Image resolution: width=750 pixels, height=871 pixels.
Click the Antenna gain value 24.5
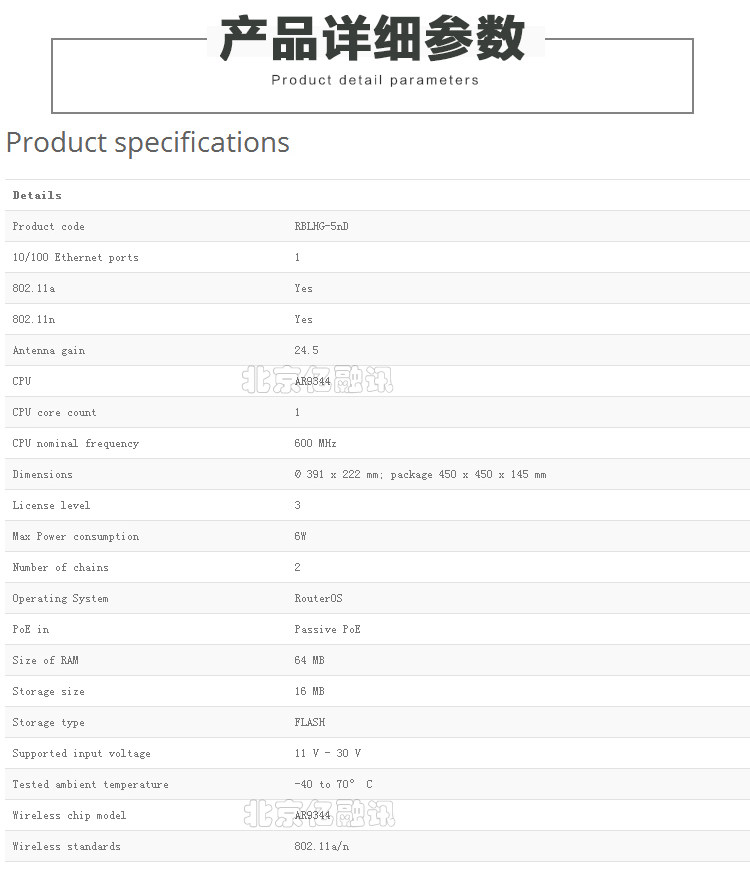coord(306,350)
